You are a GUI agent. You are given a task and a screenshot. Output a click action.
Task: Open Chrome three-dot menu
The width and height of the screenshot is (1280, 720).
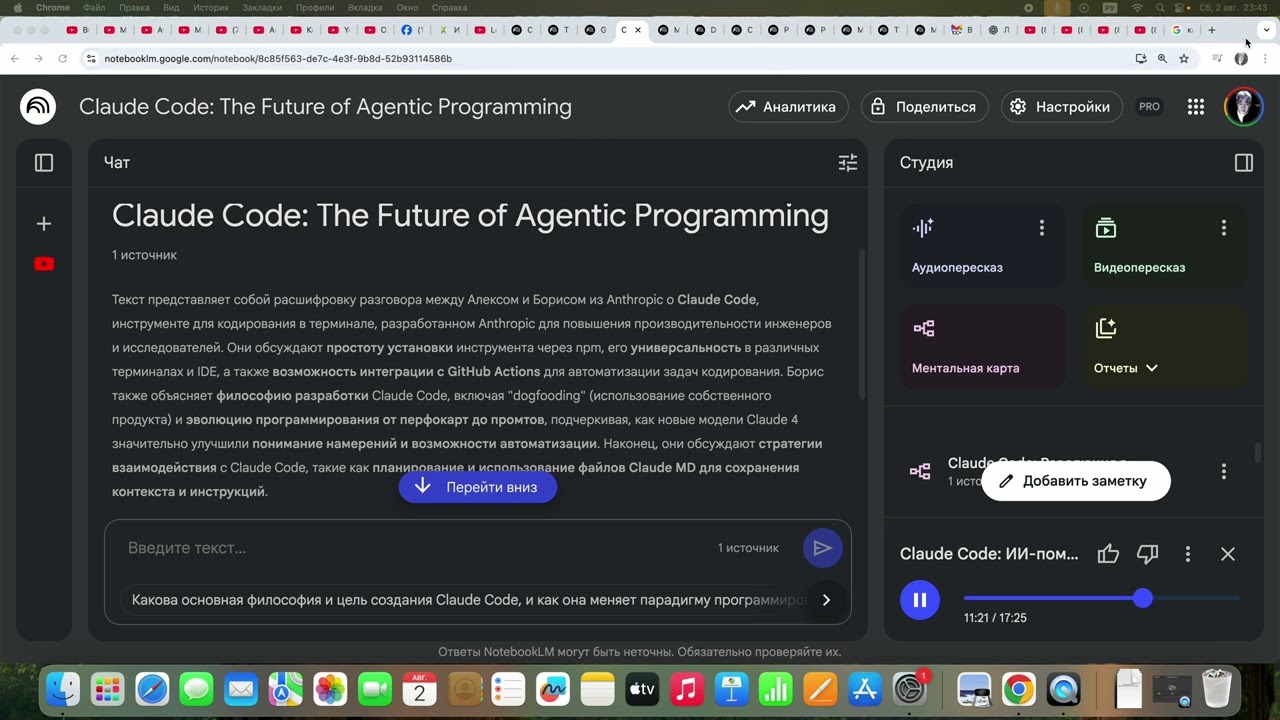tap(1266, 59)
